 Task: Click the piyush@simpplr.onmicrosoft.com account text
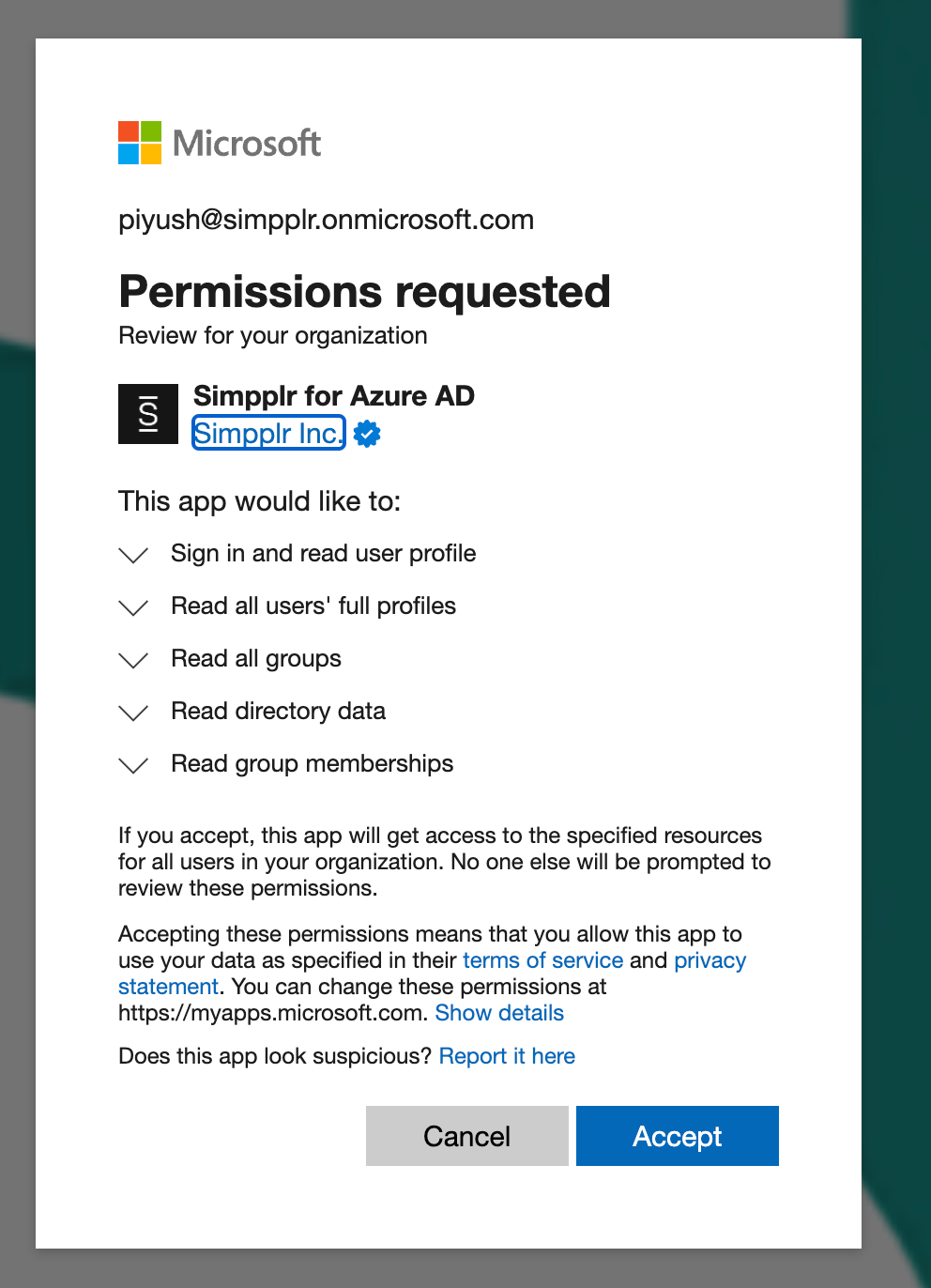click(327, 220)
